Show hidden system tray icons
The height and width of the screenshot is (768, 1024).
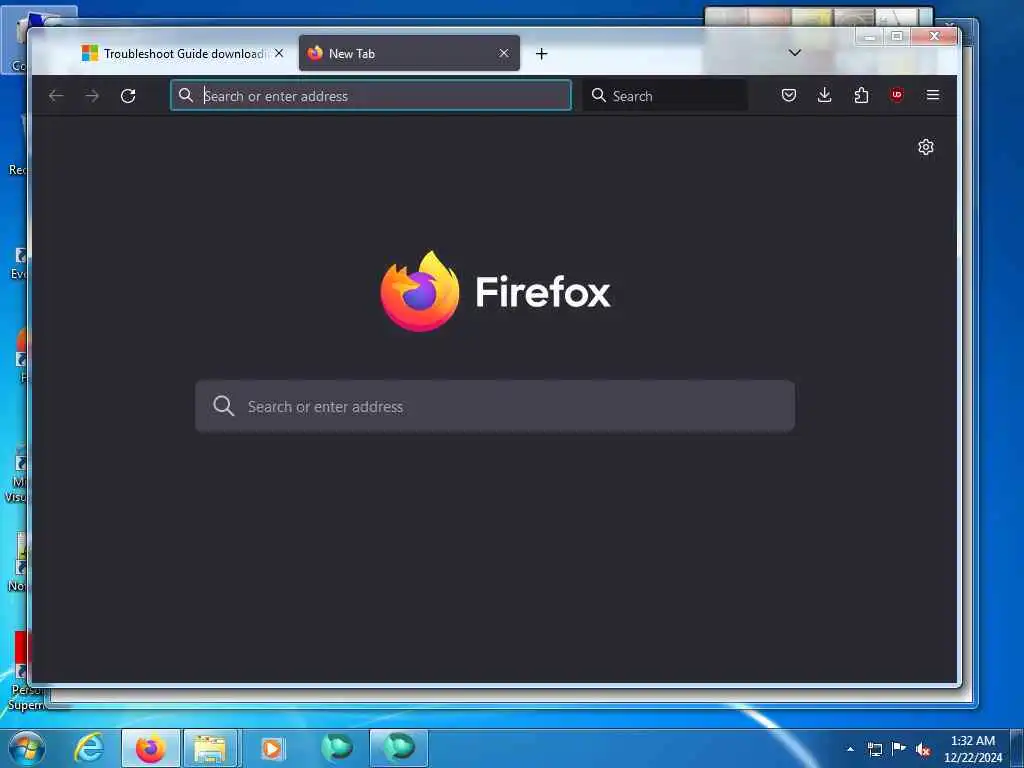pos(850,749)
